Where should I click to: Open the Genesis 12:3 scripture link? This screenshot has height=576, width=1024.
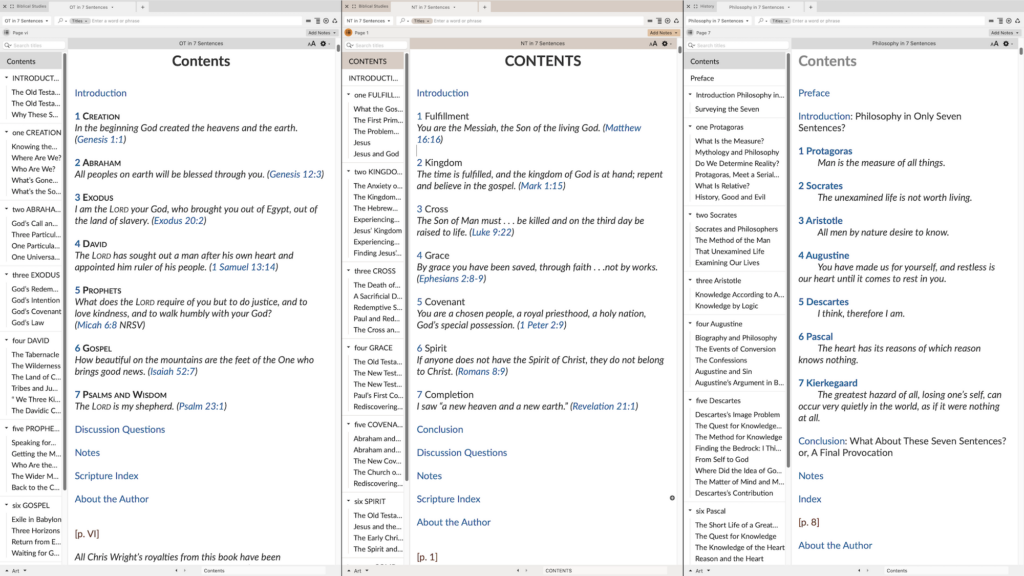pos(296,174)
